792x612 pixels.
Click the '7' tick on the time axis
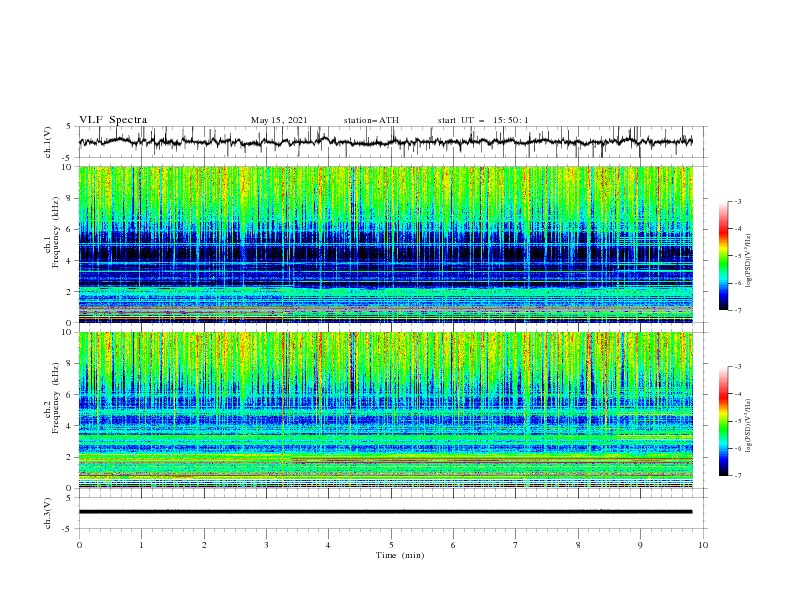(x=515, y=545)
